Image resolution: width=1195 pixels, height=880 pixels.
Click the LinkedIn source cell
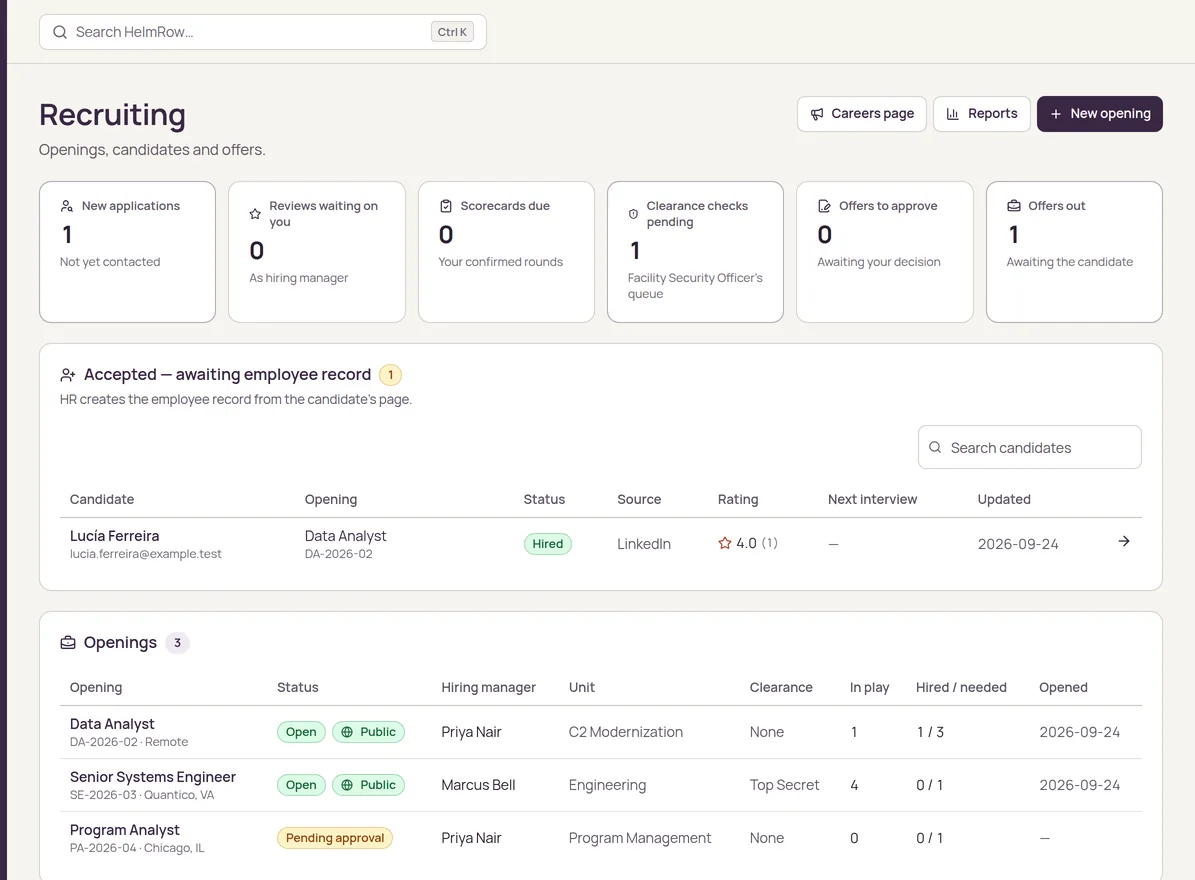pos(644,544)
